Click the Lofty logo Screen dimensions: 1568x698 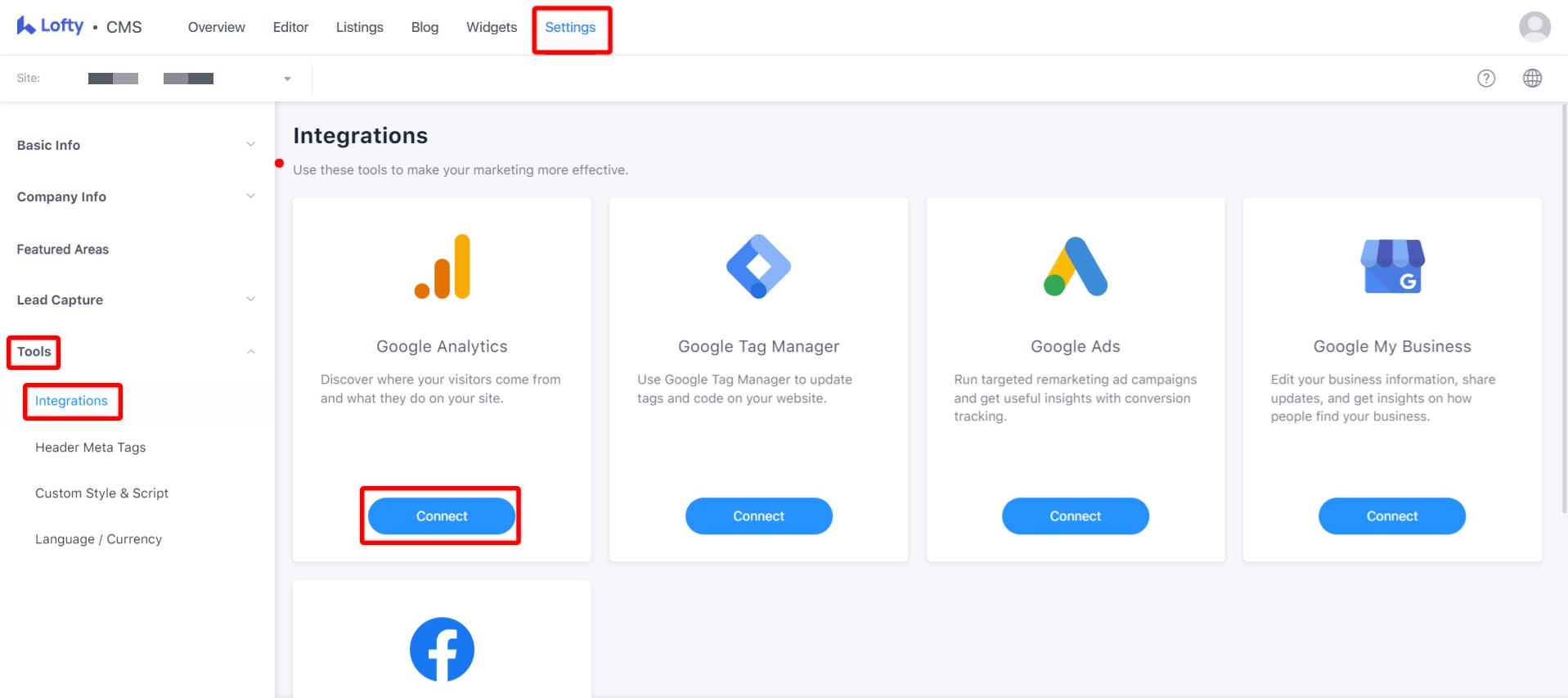(50, 26)
